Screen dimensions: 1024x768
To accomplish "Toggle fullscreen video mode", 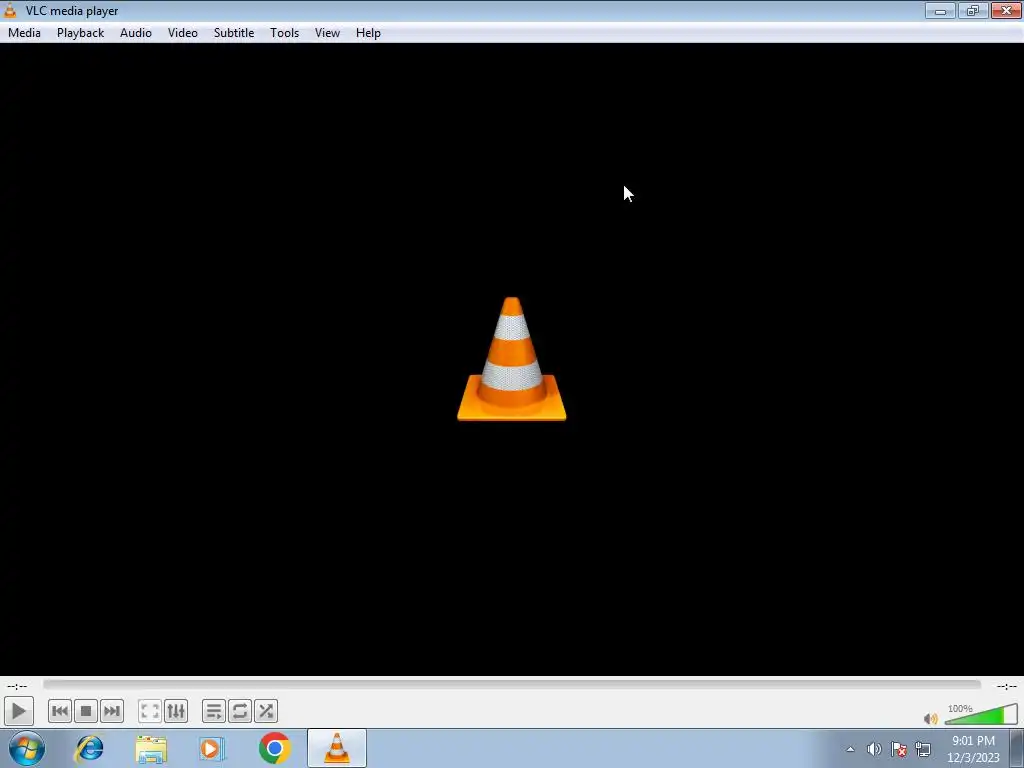I will [150, 711].
